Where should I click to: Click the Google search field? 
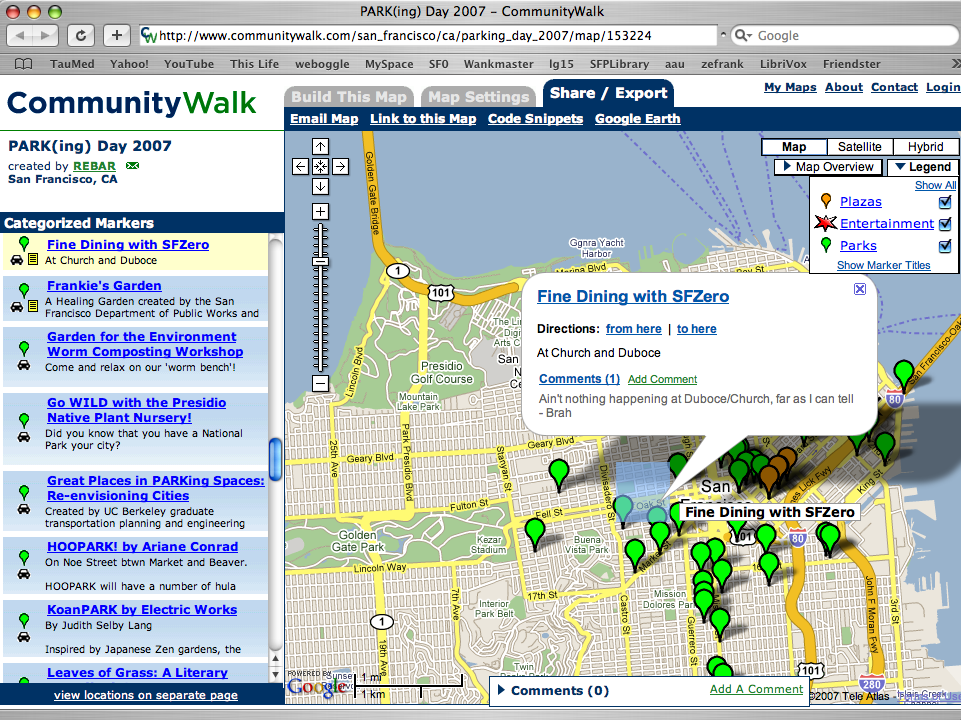[x=850, y=35]
